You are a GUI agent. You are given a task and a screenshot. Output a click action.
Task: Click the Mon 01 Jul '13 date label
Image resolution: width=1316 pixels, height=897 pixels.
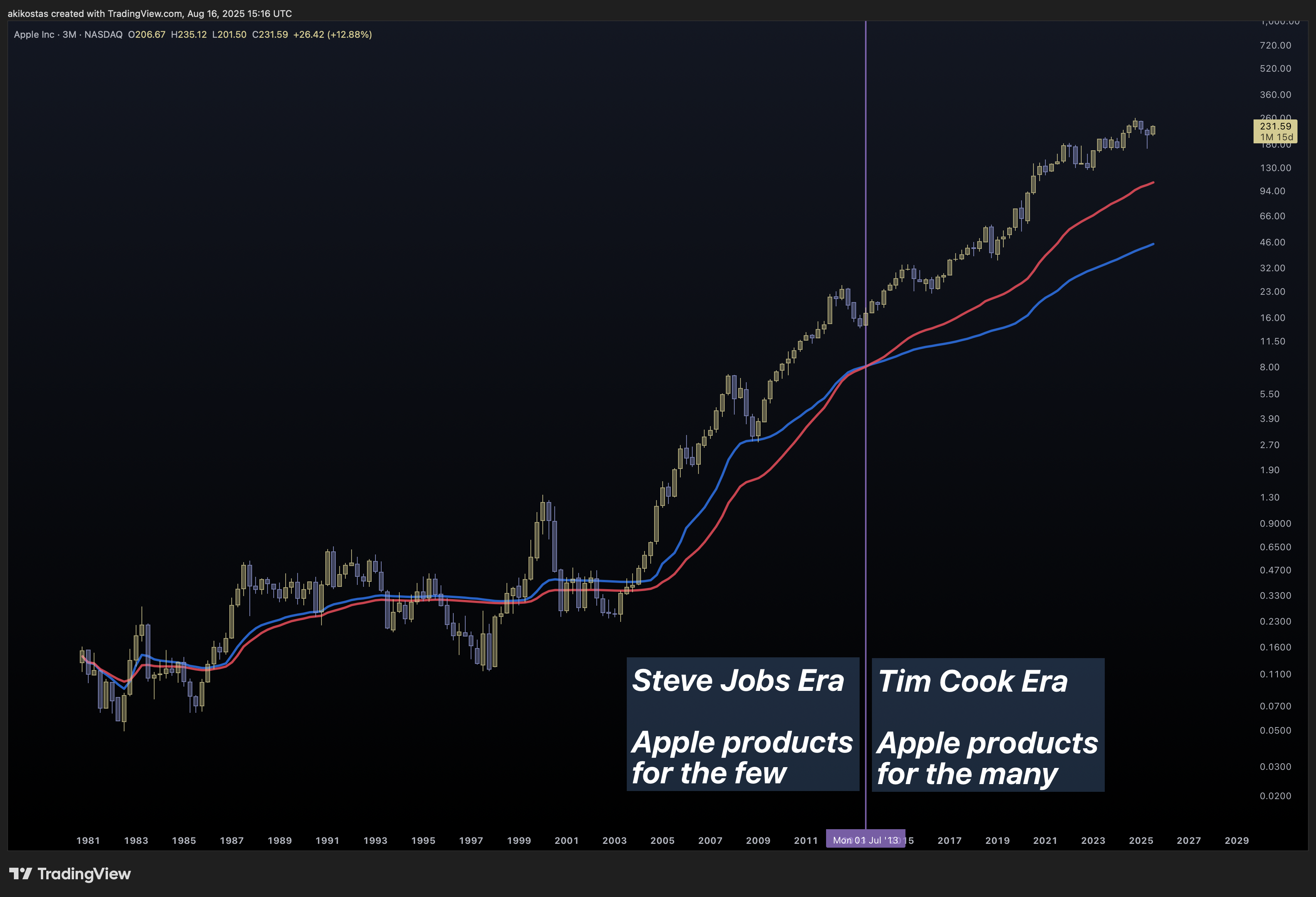[x=865, y=840]
